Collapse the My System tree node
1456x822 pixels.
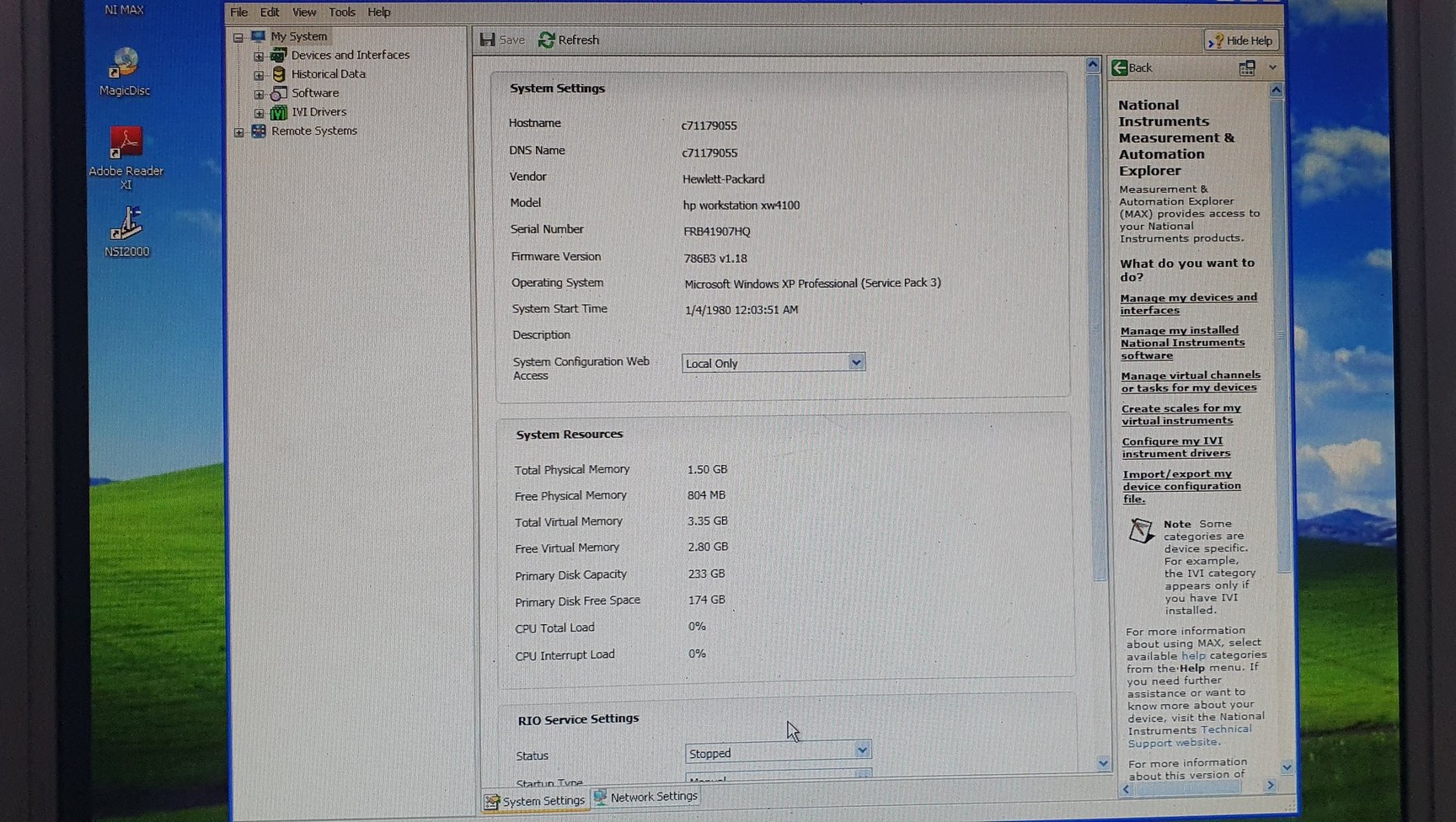pyautogui.click(x=238, y=37)
